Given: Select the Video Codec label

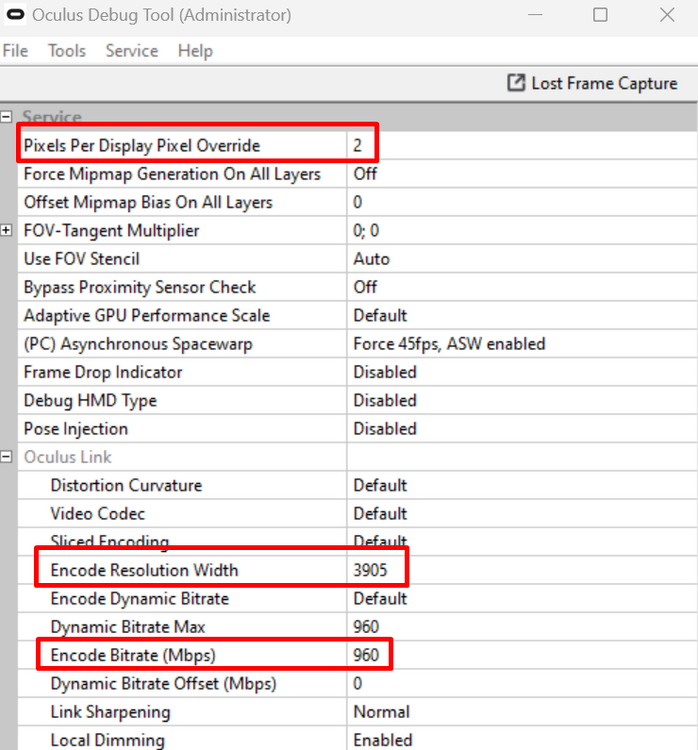Looking at the screenshot, I should 98,513.
